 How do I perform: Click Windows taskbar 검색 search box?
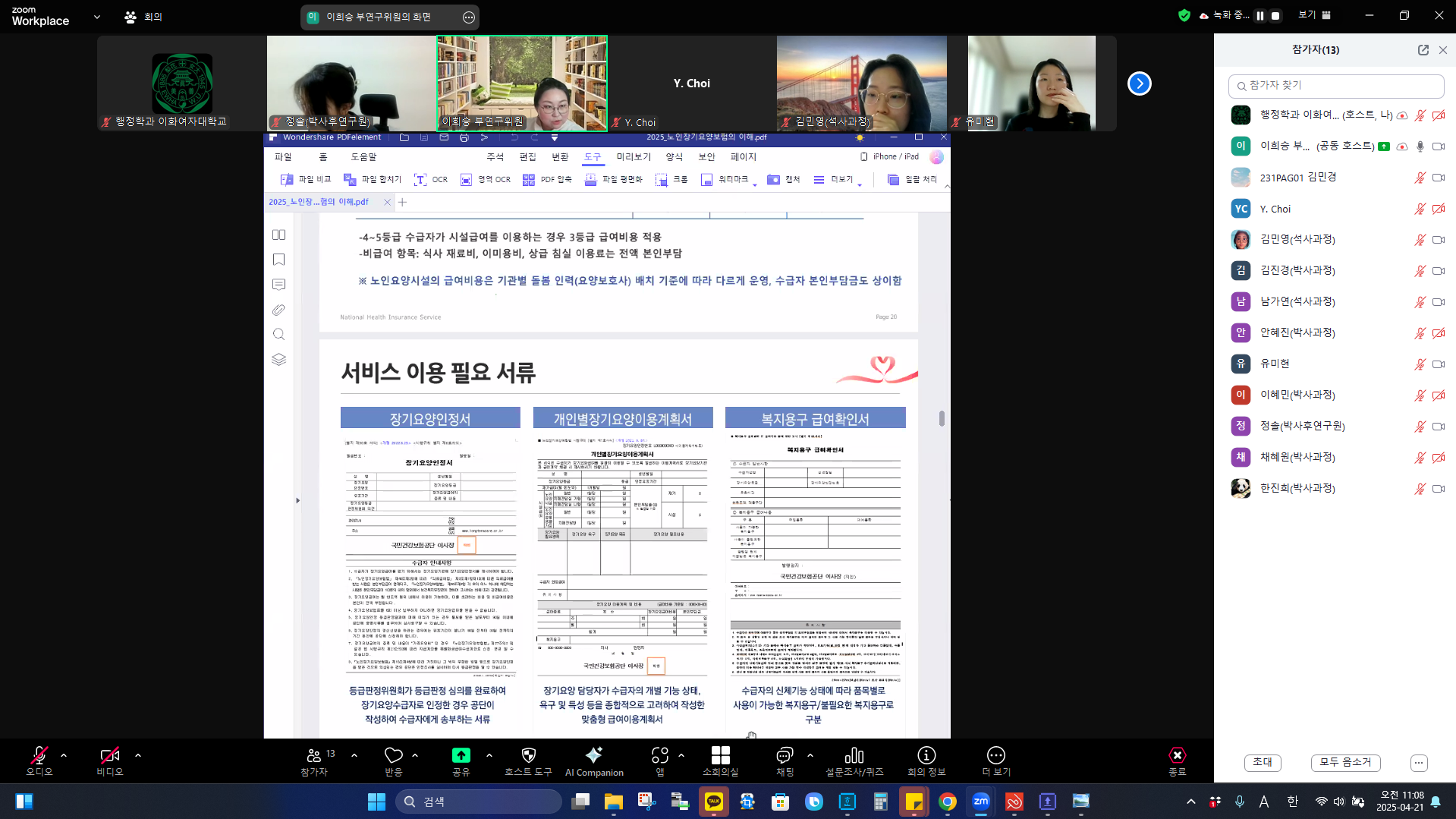[x=479, y=802]
